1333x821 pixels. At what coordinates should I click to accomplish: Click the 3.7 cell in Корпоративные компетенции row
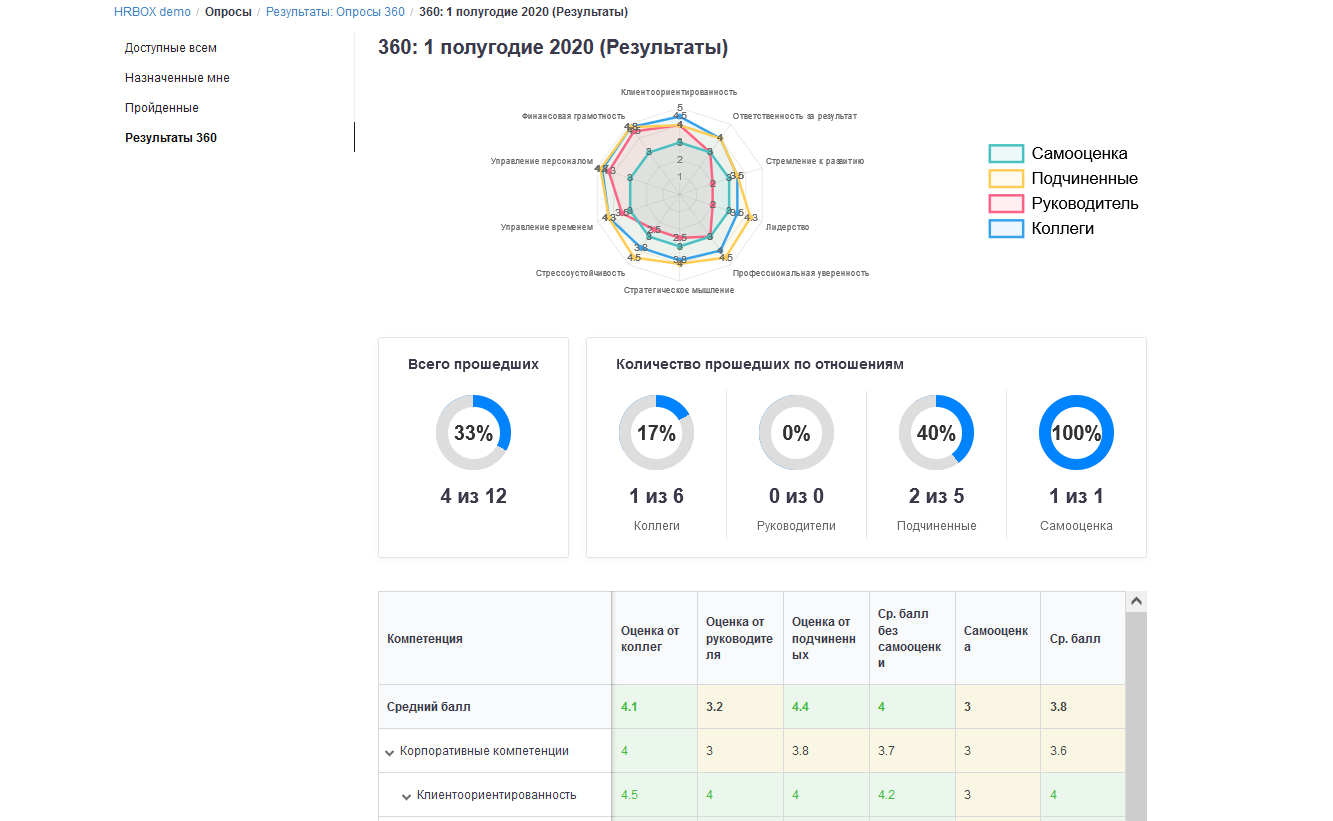(912, 751)
